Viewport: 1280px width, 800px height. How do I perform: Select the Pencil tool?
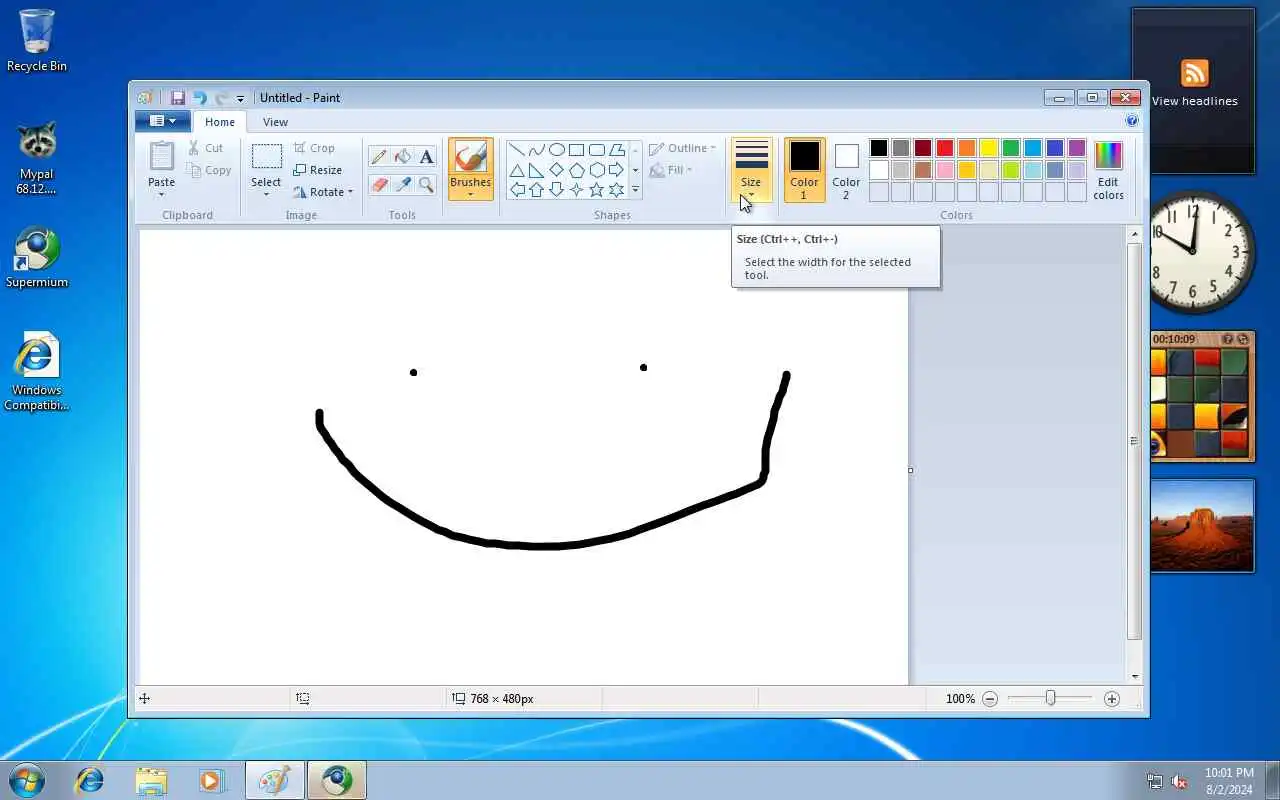tap(379, 157)
